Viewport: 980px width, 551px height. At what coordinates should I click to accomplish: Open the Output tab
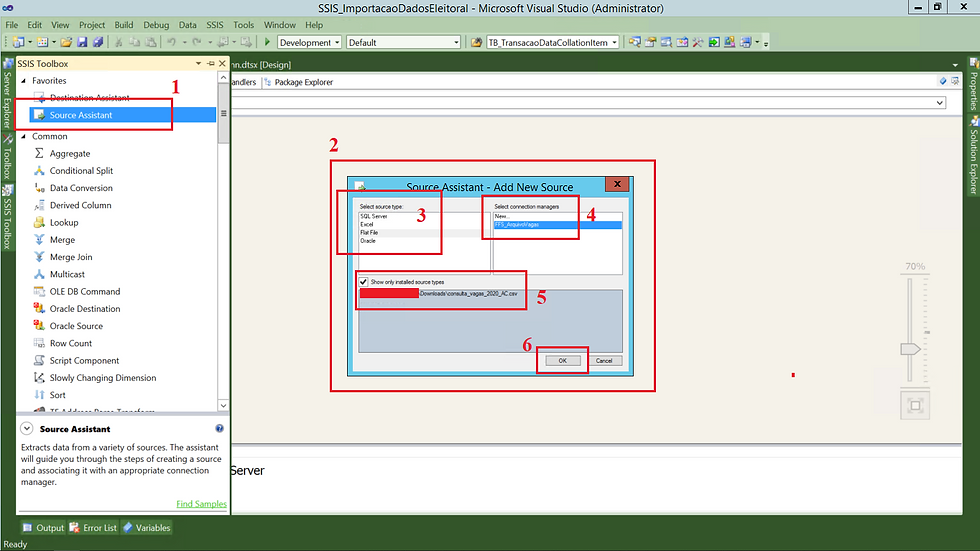point(44,528)
